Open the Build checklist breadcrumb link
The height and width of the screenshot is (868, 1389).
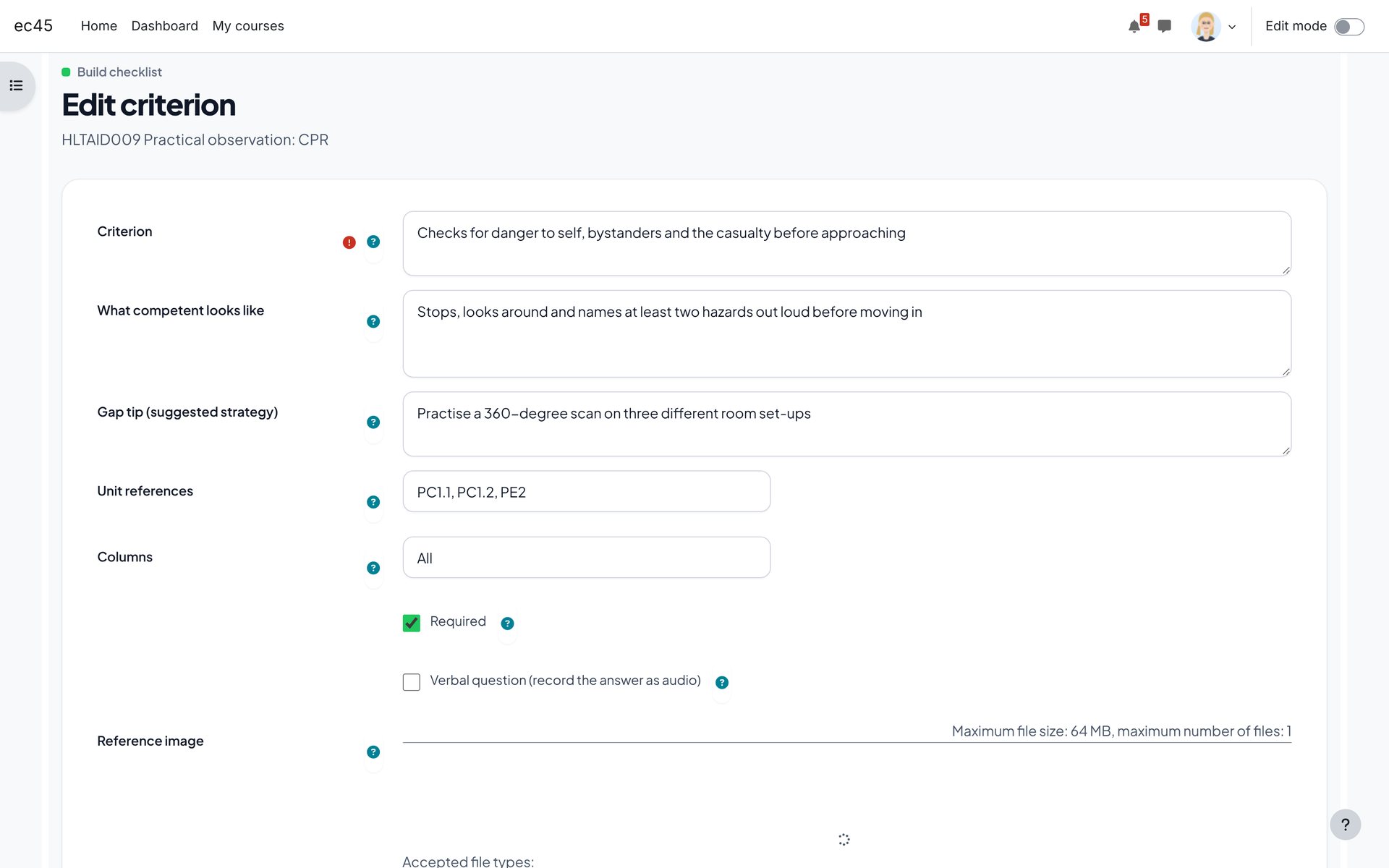point(119,72)
